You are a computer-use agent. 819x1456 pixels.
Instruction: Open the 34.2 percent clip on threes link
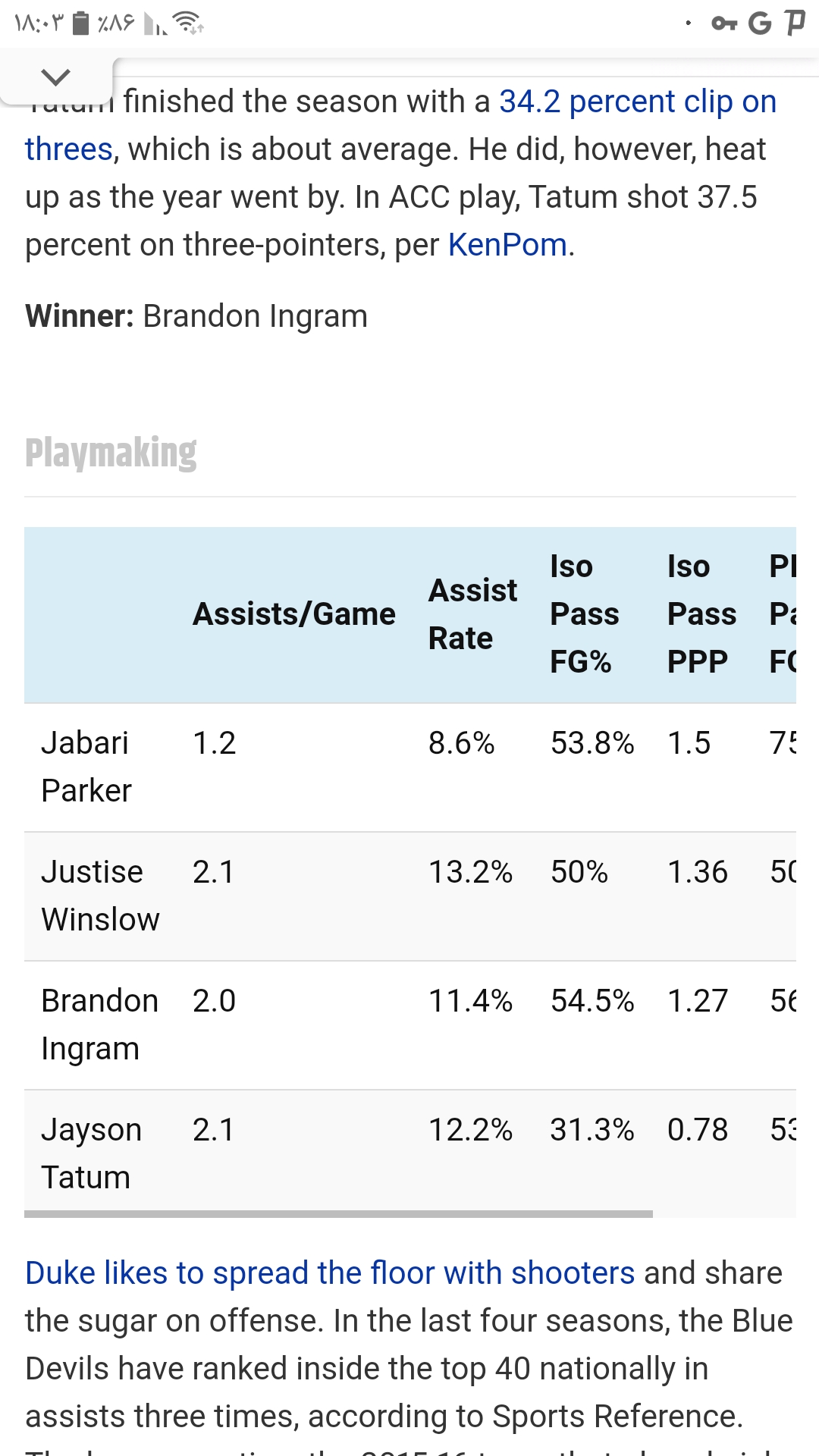click(400, 125)
